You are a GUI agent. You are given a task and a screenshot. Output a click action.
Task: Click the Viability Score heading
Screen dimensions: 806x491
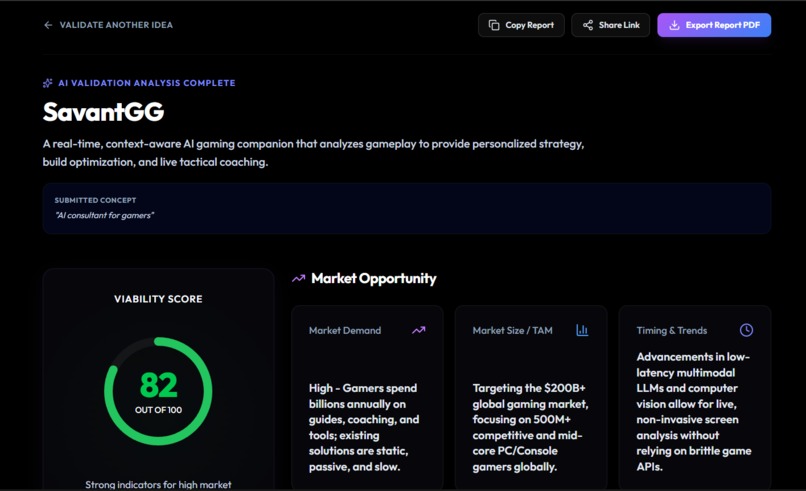(158, 299)
